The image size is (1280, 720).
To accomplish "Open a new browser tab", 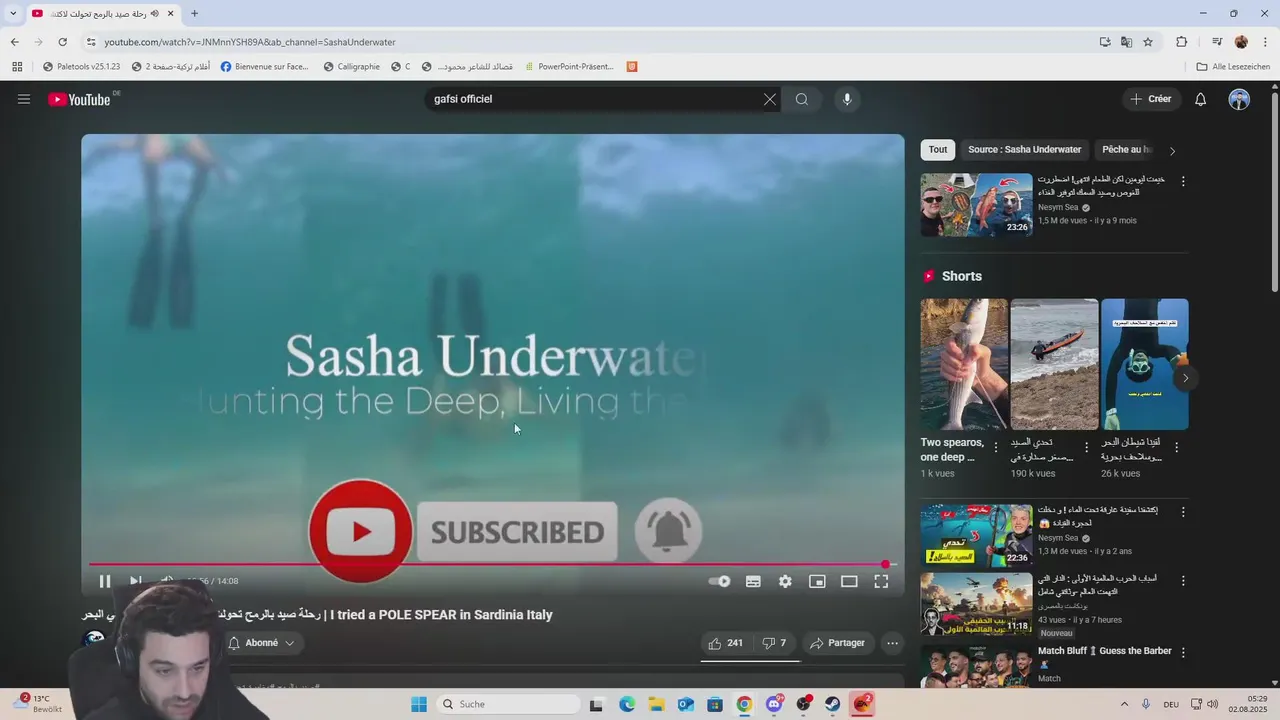I will [x=194, y=14].
